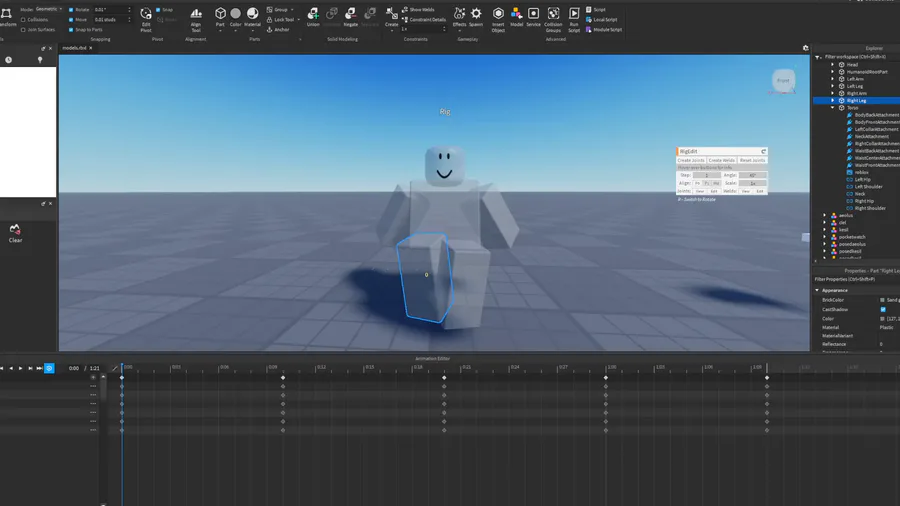Click the Insert Object button

pyautogui.click(x=498, y=19)
